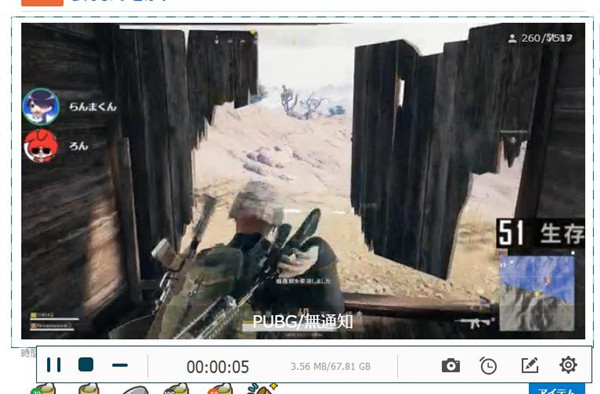Open the アイテム blue button

[x=557, y=389]
